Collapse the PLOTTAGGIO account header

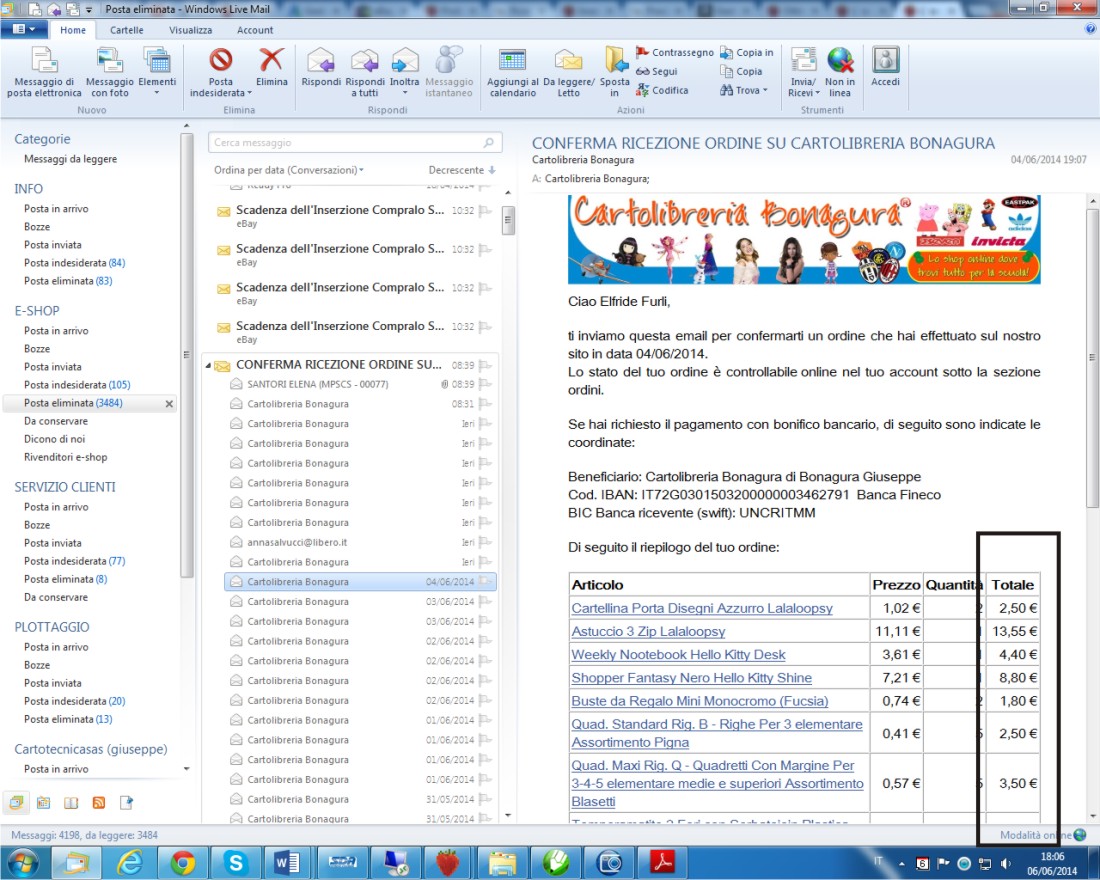coord(52,627)
